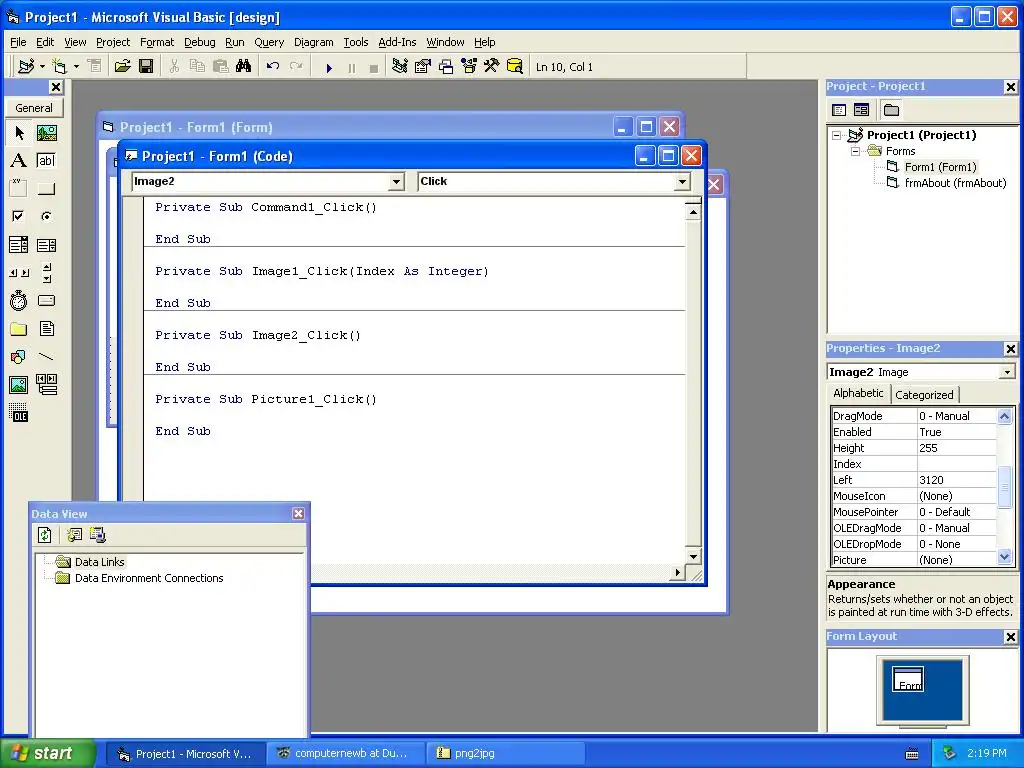Select Form1 (Form1) in project tree
Viewport: 1024px width, 768px height.
(x=940, y=167)
